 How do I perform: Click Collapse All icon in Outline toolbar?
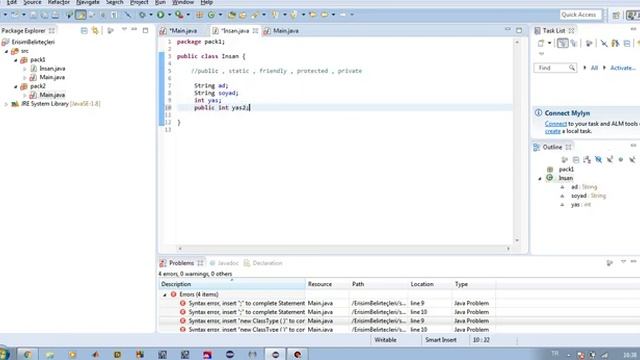point(576,160)
